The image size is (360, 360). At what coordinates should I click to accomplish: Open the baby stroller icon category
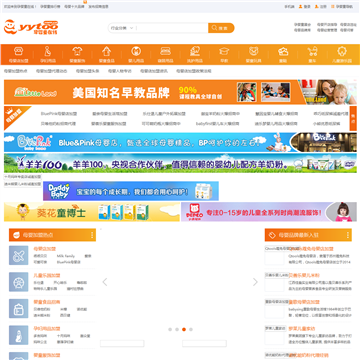tap(312, 54)
